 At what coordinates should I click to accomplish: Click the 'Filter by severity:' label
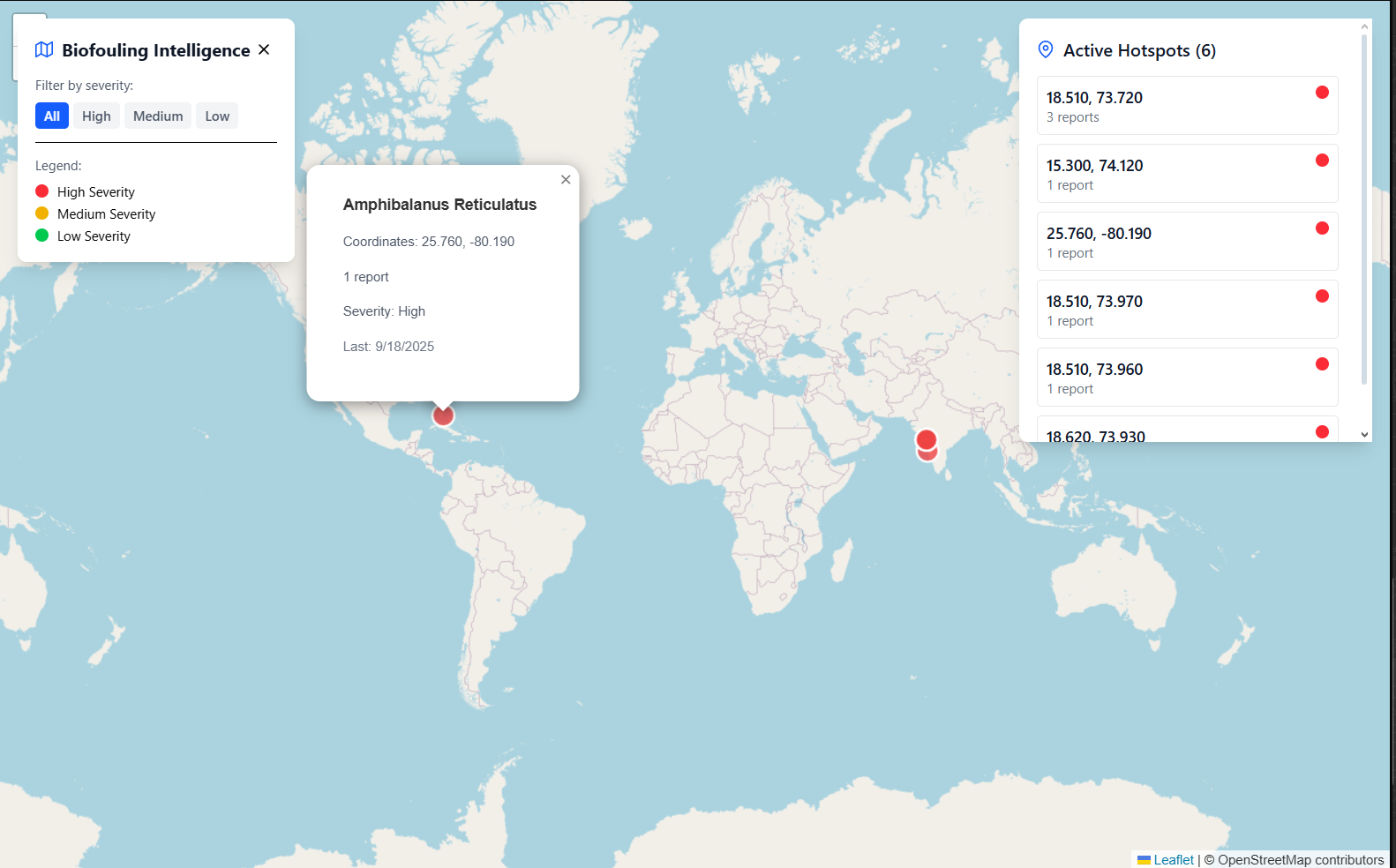pyautogui.click(x=84, y=86)
